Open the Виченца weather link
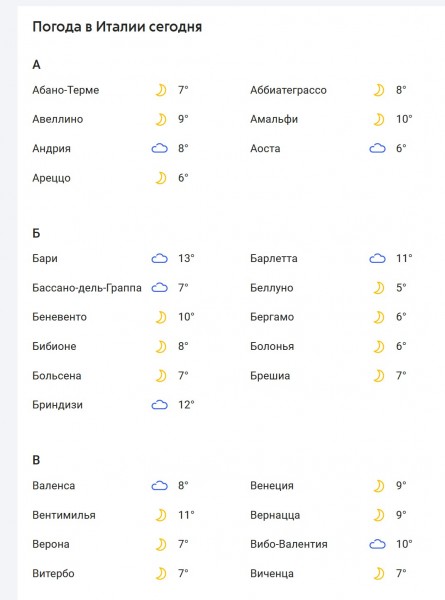 point(272,574)
